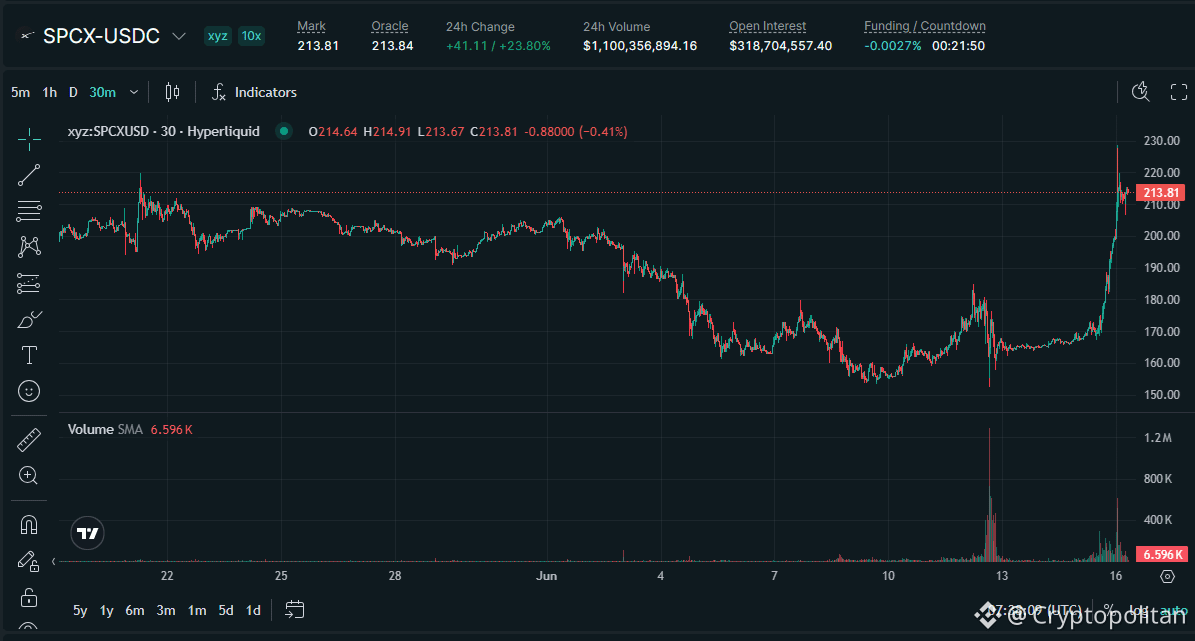This screenshot has height=641, width=1195.
Task: Click the funding rate -0.0027%
Action: [892, 46]
